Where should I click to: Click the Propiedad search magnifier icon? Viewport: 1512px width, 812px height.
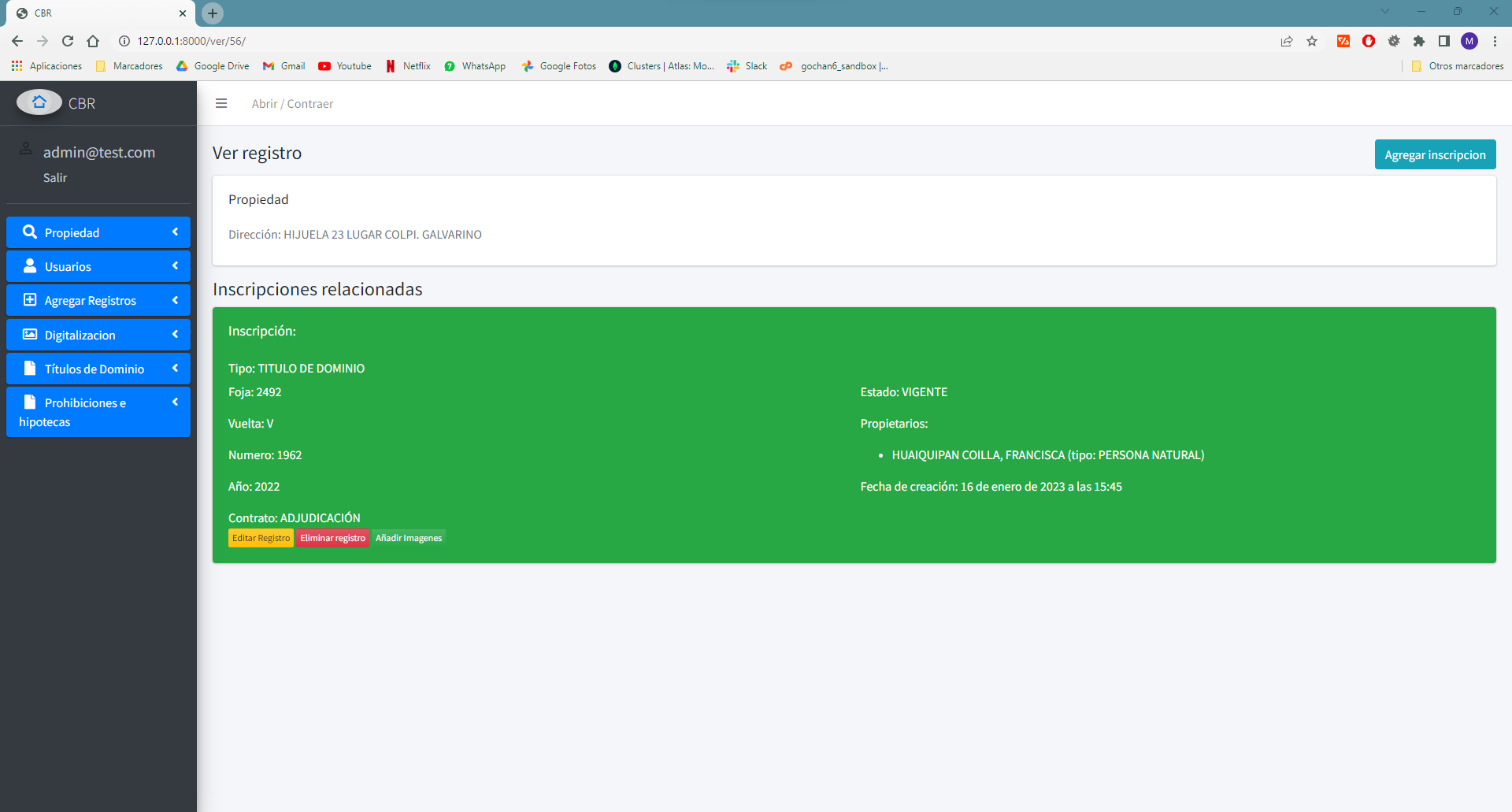point(30,232)
